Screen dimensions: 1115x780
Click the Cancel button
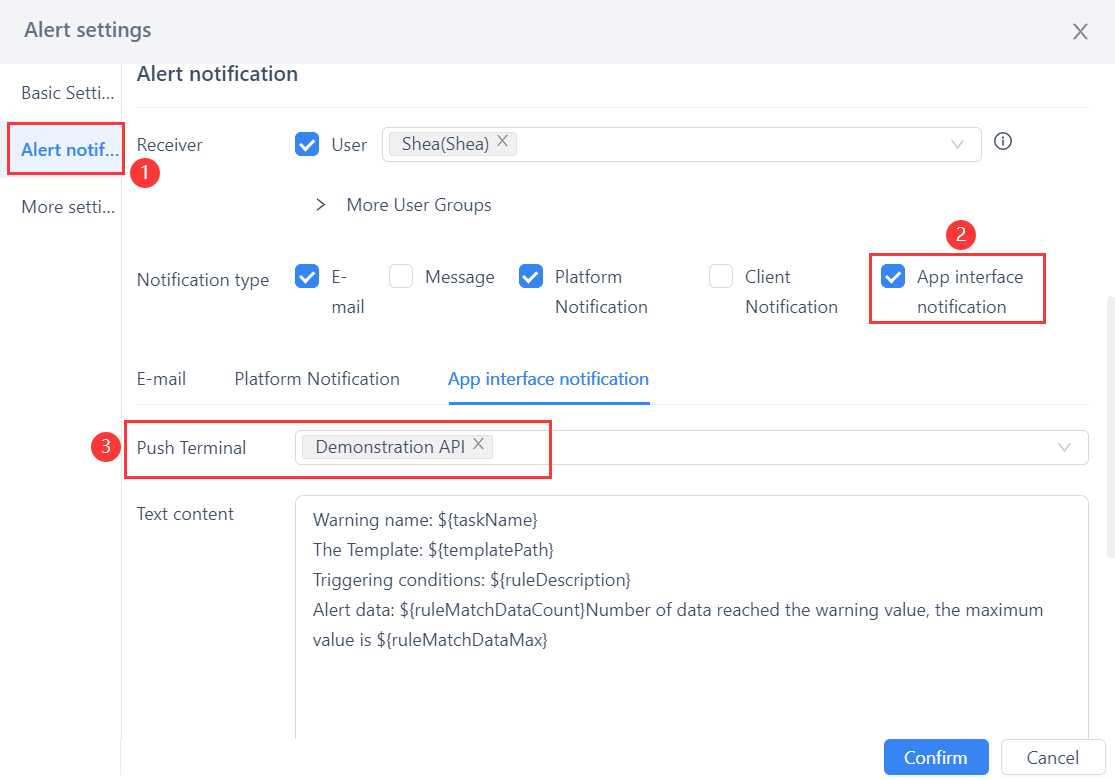[1052, 757]
